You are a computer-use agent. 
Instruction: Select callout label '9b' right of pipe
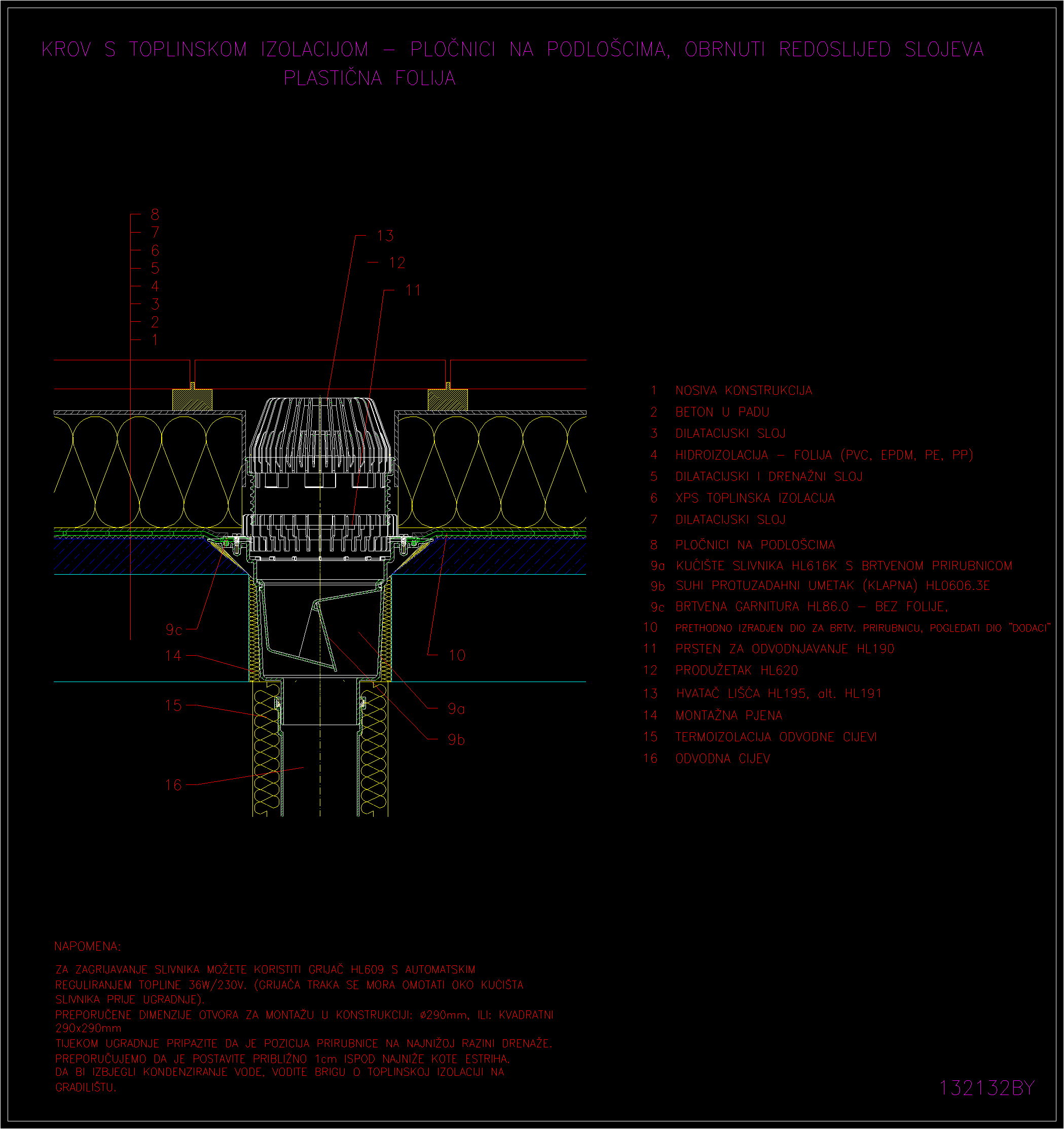(x=456, y=739)
